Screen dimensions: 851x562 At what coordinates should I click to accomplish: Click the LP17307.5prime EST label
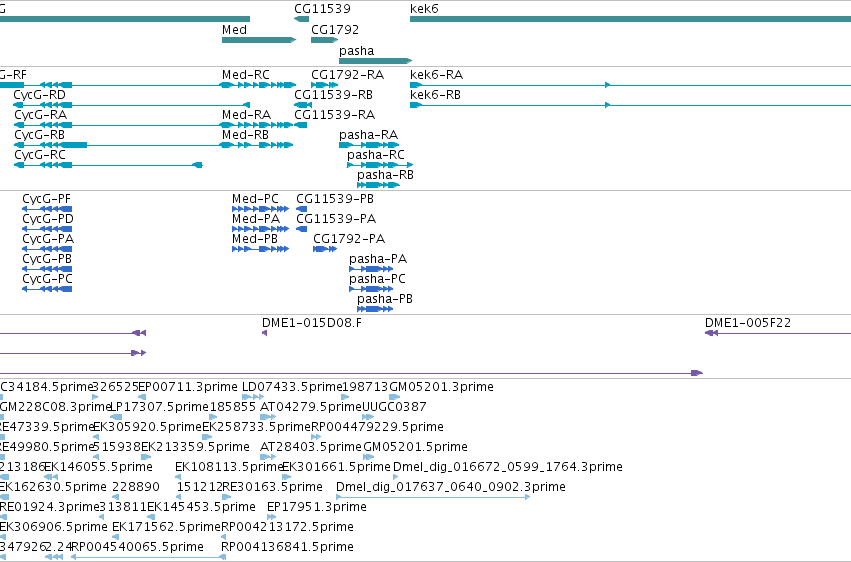click(x=160, y=407)
